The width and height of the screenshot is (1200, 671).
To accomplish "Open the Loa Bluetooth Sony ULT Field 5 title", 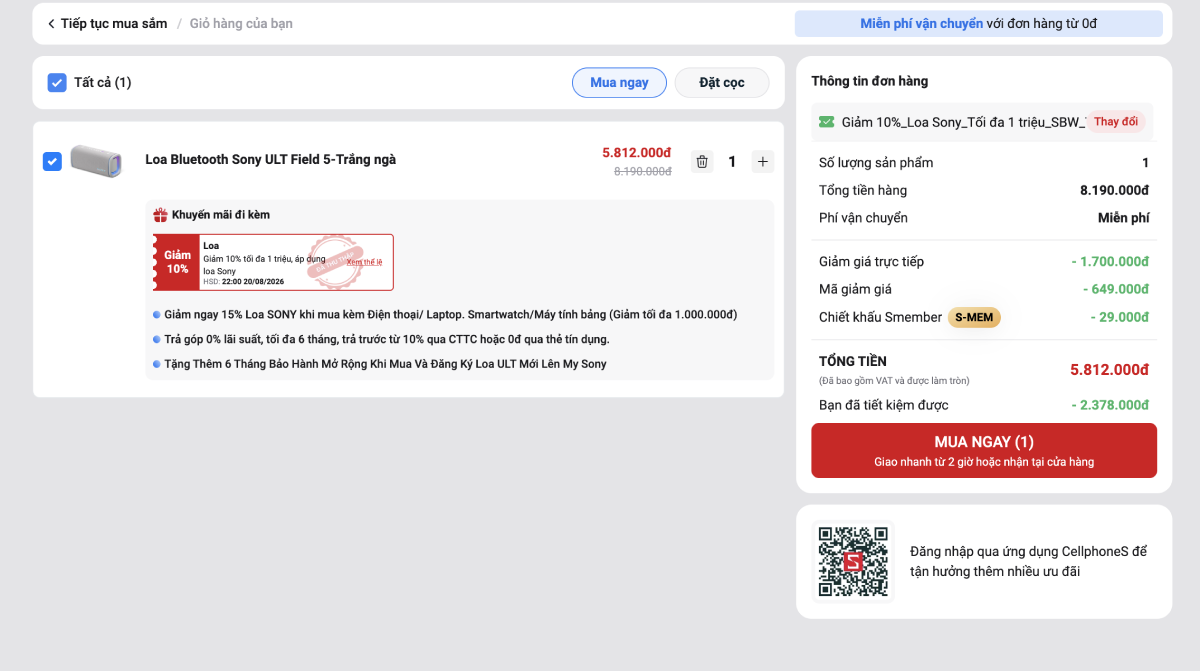I will point(270,159).
